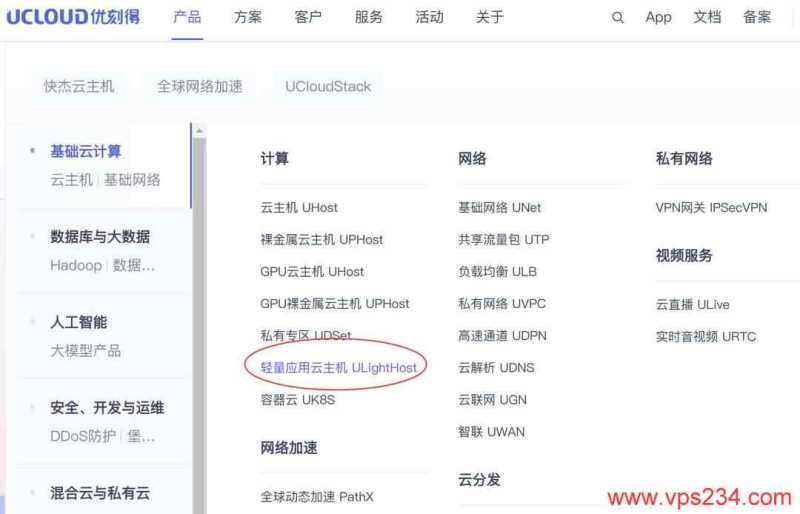Open the 服务 menu

coord(369,17)
